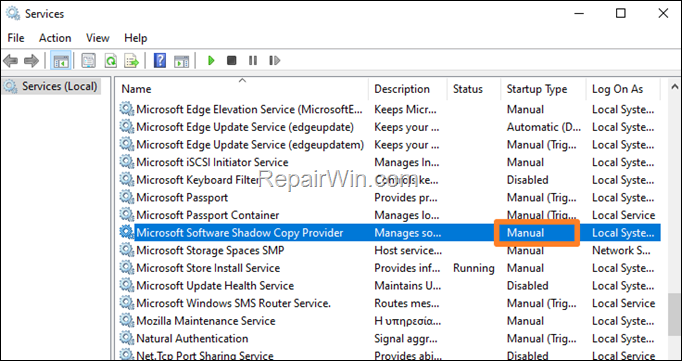682x361 pixels.
Task: Select Microsoft Passport service name
Action: (x=182, y=197)
